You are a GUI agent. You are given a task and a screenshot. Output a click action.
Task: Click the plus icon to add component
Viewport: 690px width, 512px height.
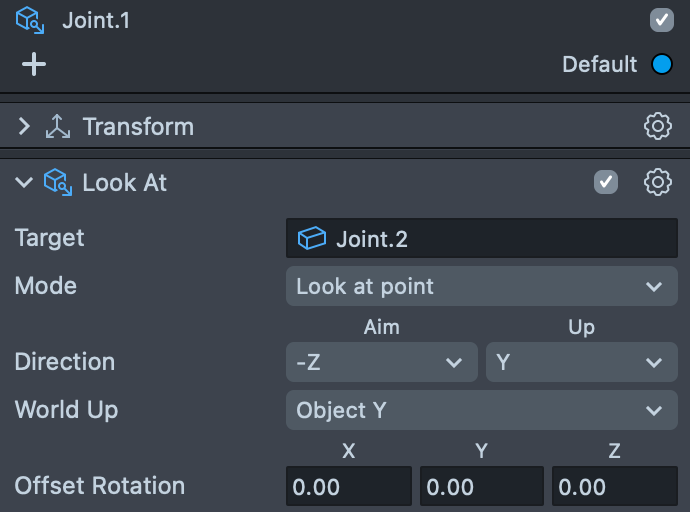pos(34,65)
